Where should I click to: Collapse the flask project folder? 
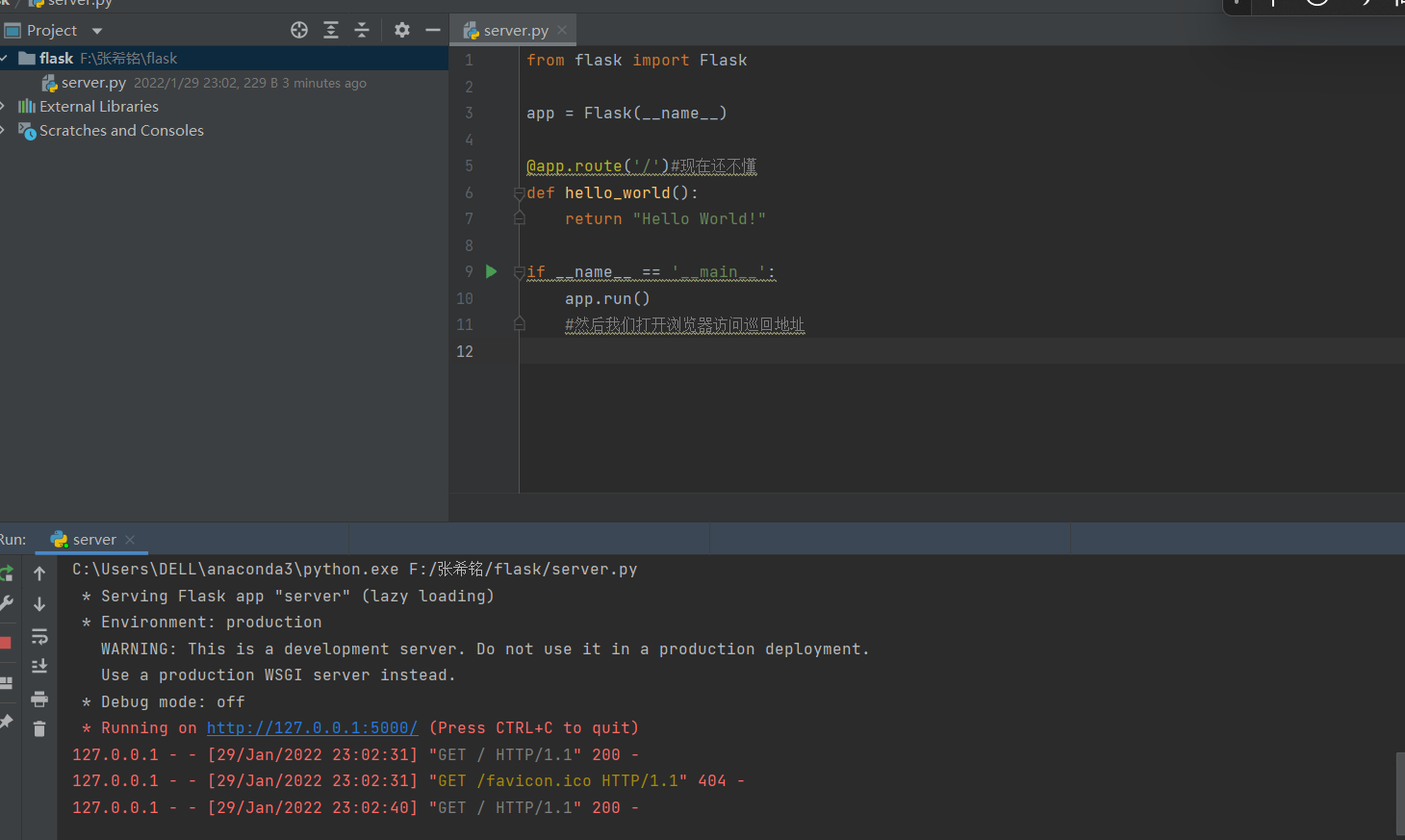5,59
